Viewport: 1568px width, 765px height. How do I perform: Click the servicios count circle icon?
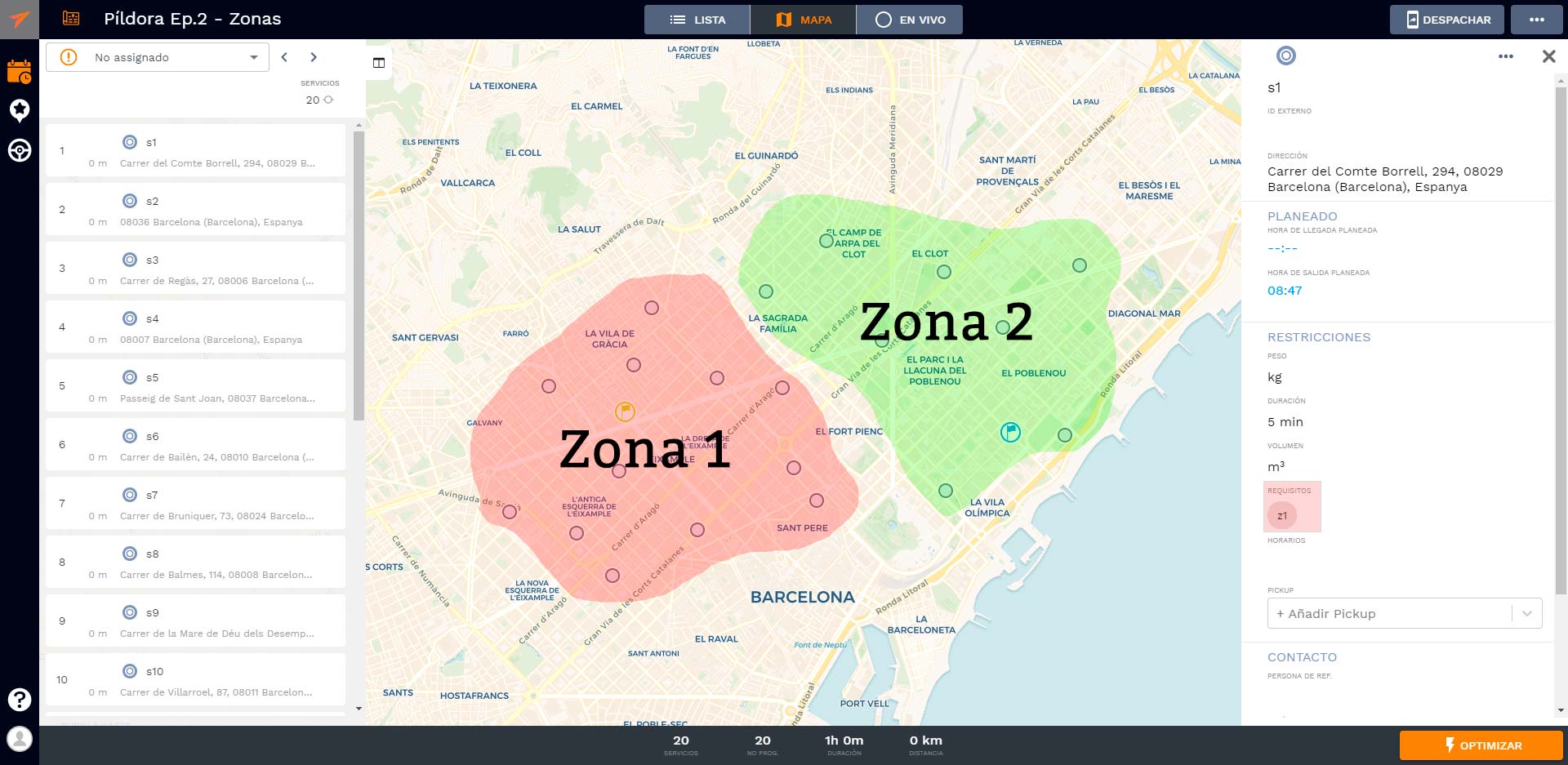coord(328,100)
